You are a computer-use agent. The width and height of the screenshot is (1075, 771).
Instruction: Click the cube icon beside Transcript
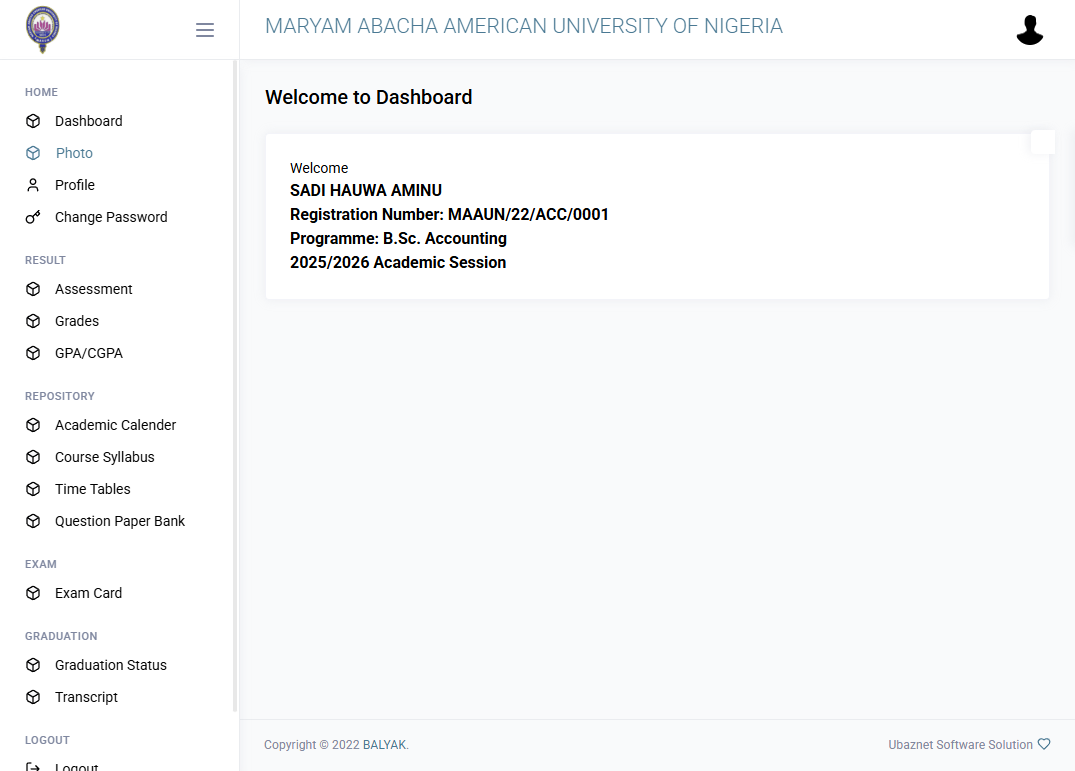click(33, 698)
